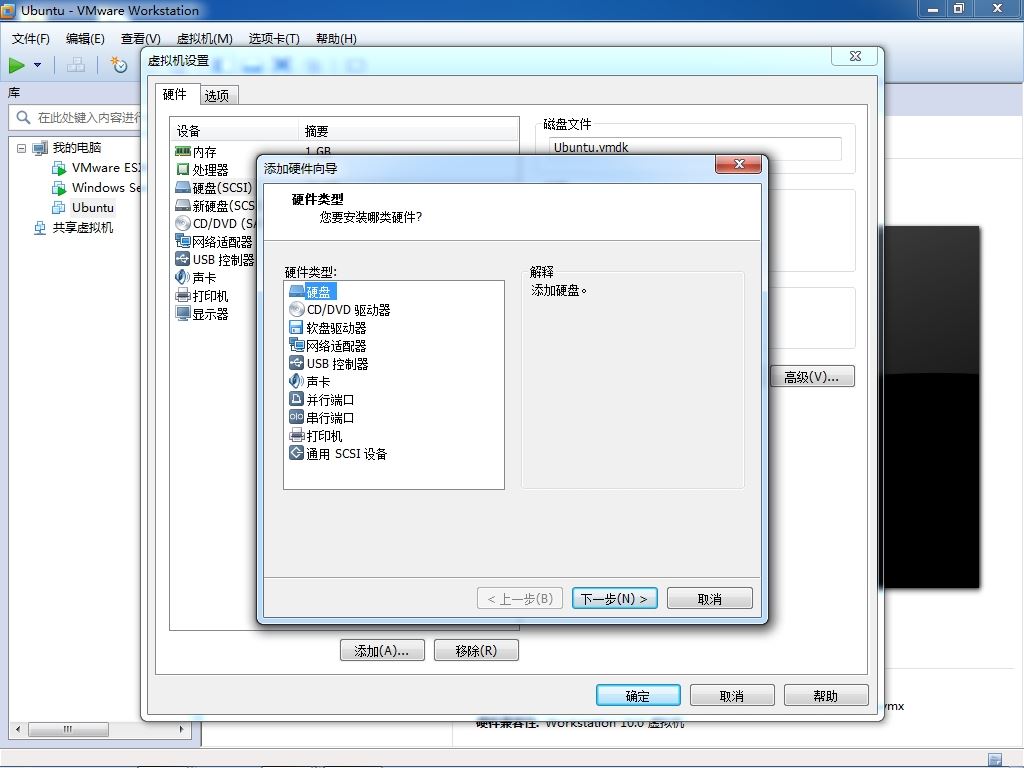The image size is (1024, 768).
Task: Select 软盘驱动器 floppy icon
Action: pyautogui.click(x=296, y=327)
